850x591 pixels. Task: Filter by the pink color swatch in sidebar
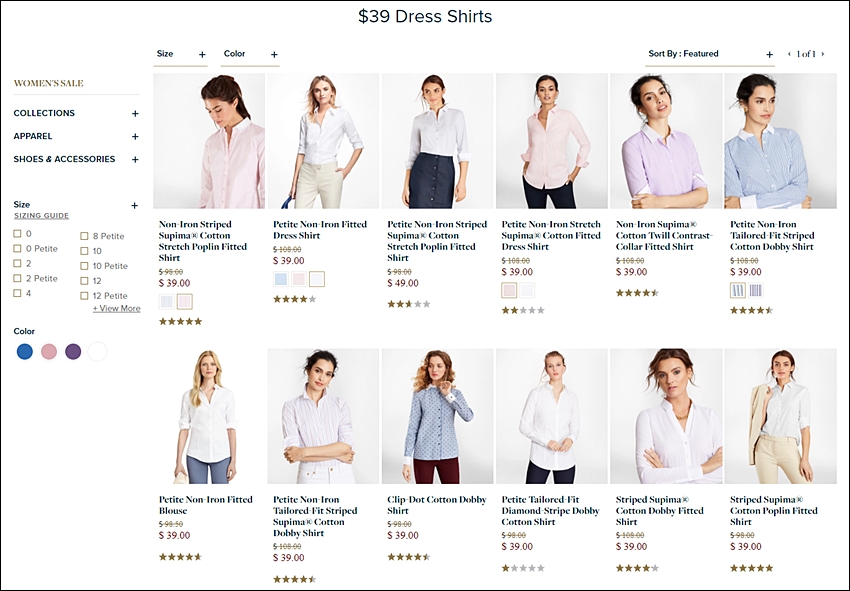point(49,351)
